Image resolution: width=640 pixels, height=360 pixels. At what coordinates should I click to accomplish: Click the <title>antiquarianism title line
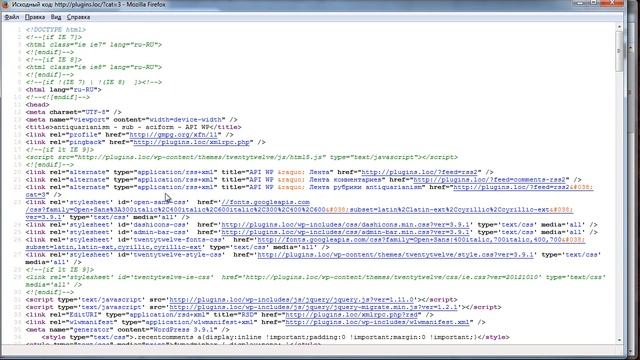133,127
